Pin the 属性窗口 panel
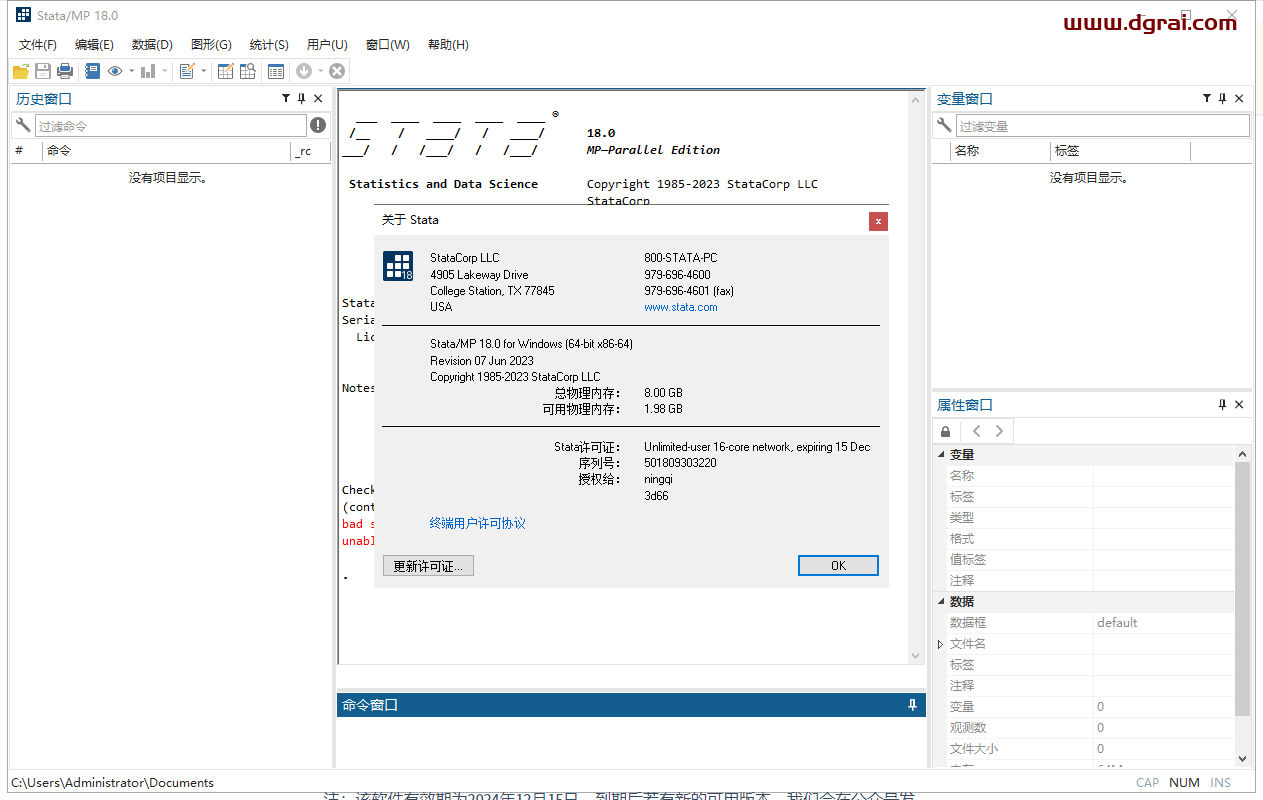This screenshot has height=800, width=1263. (x=1222, y=404)
